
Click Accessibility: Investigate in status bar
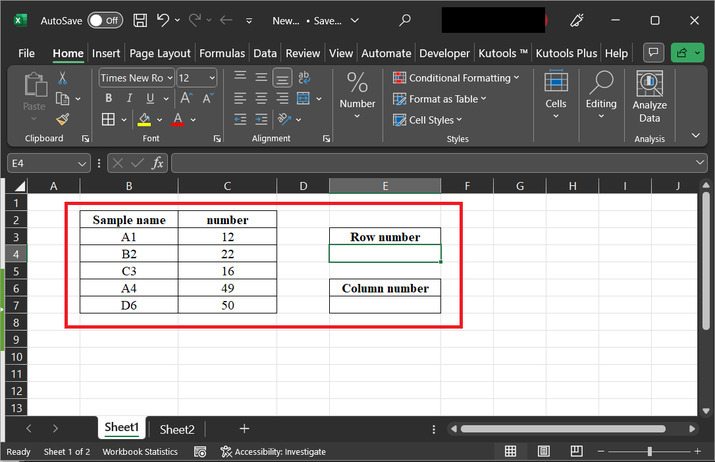point(272,452)
